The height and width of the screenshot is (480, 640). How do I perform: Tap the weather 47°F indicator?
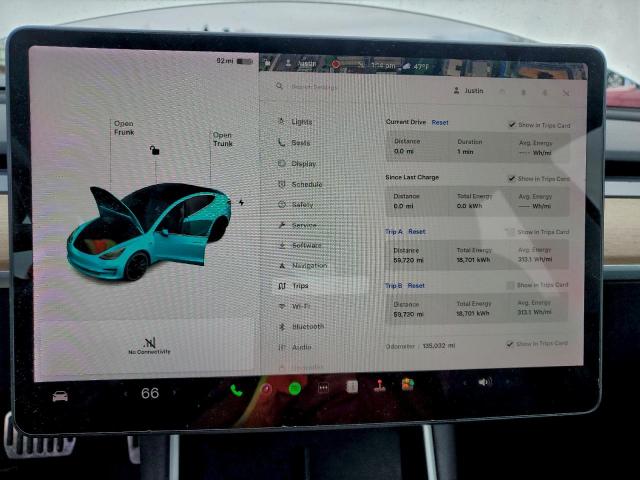coord(416,66)
